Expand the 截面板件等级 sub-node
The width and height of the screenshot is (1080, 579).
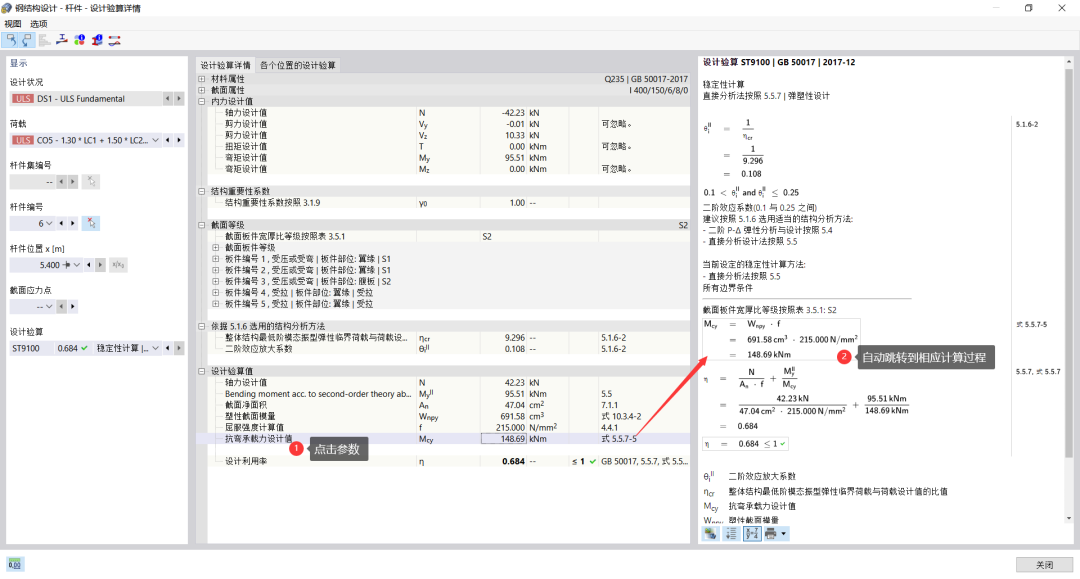(x=216, y=247)
